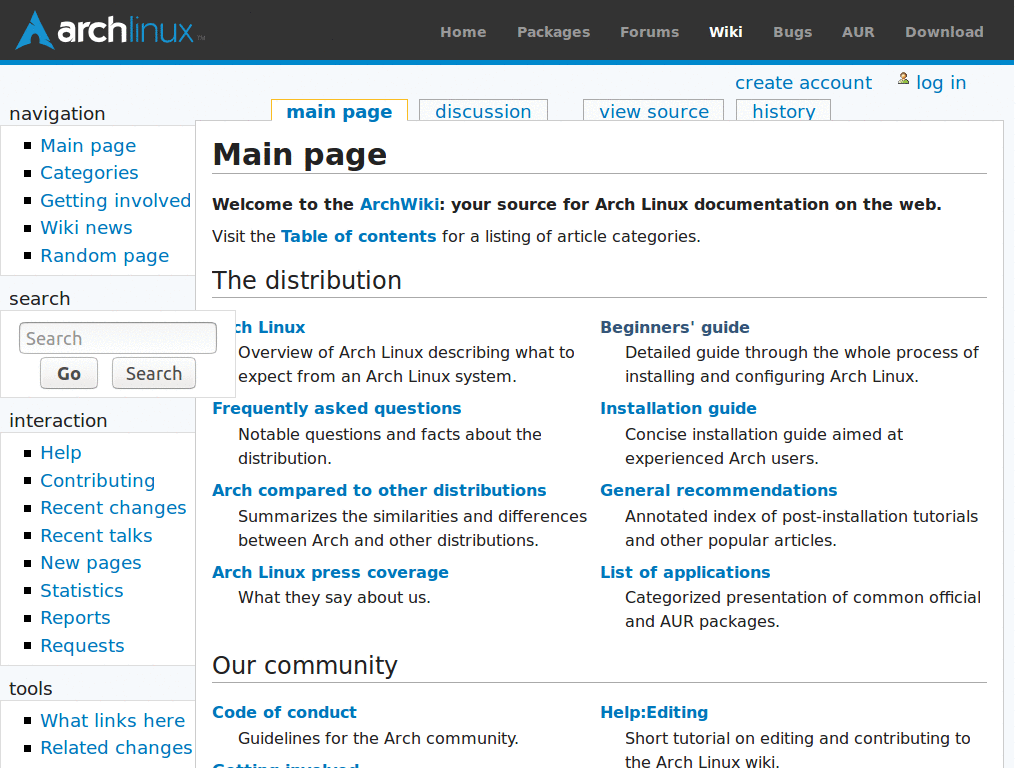
Task: Open the Code of conduct link
Action: tap(284, 712)
